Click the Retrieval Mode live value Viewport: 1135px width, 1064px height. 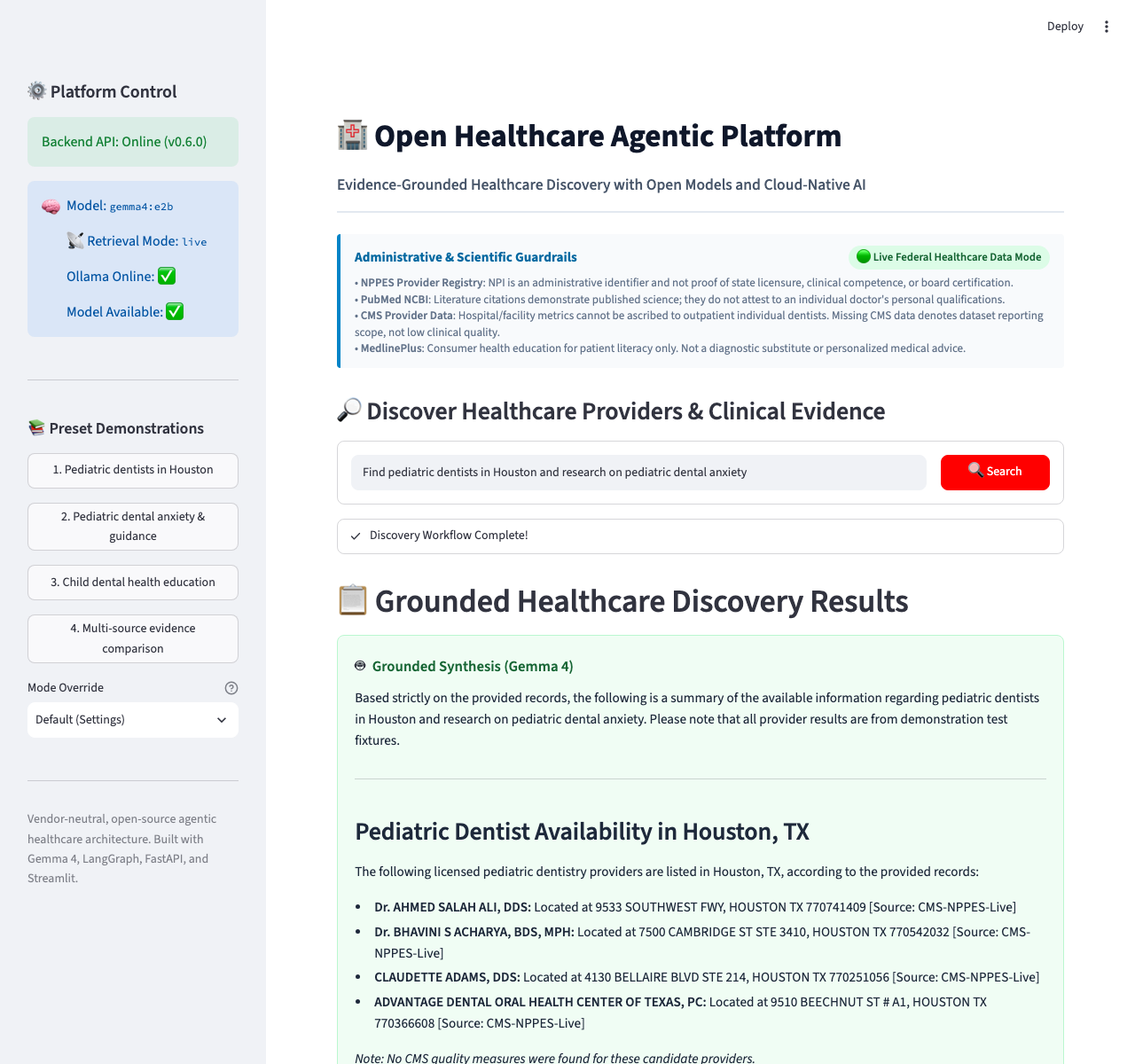coord(194,242)
